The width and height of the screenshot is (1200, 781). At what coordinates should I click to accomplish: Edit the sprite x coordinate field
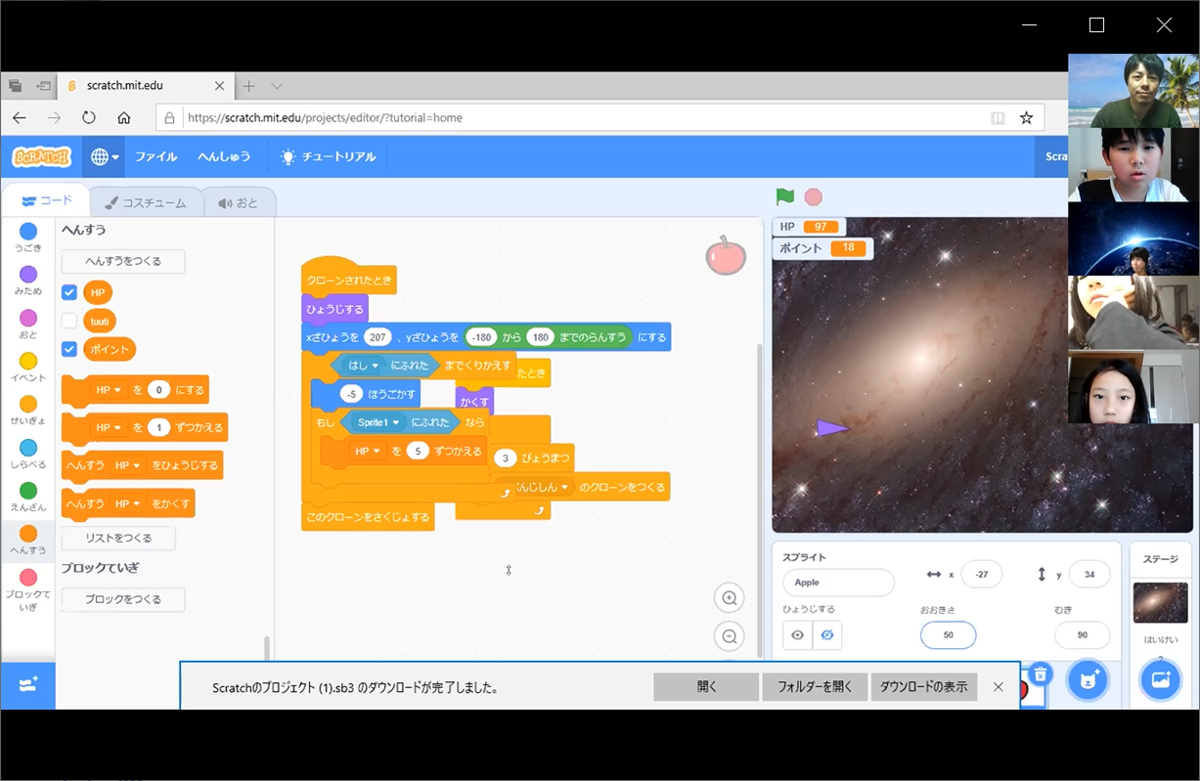pos(982,574)
